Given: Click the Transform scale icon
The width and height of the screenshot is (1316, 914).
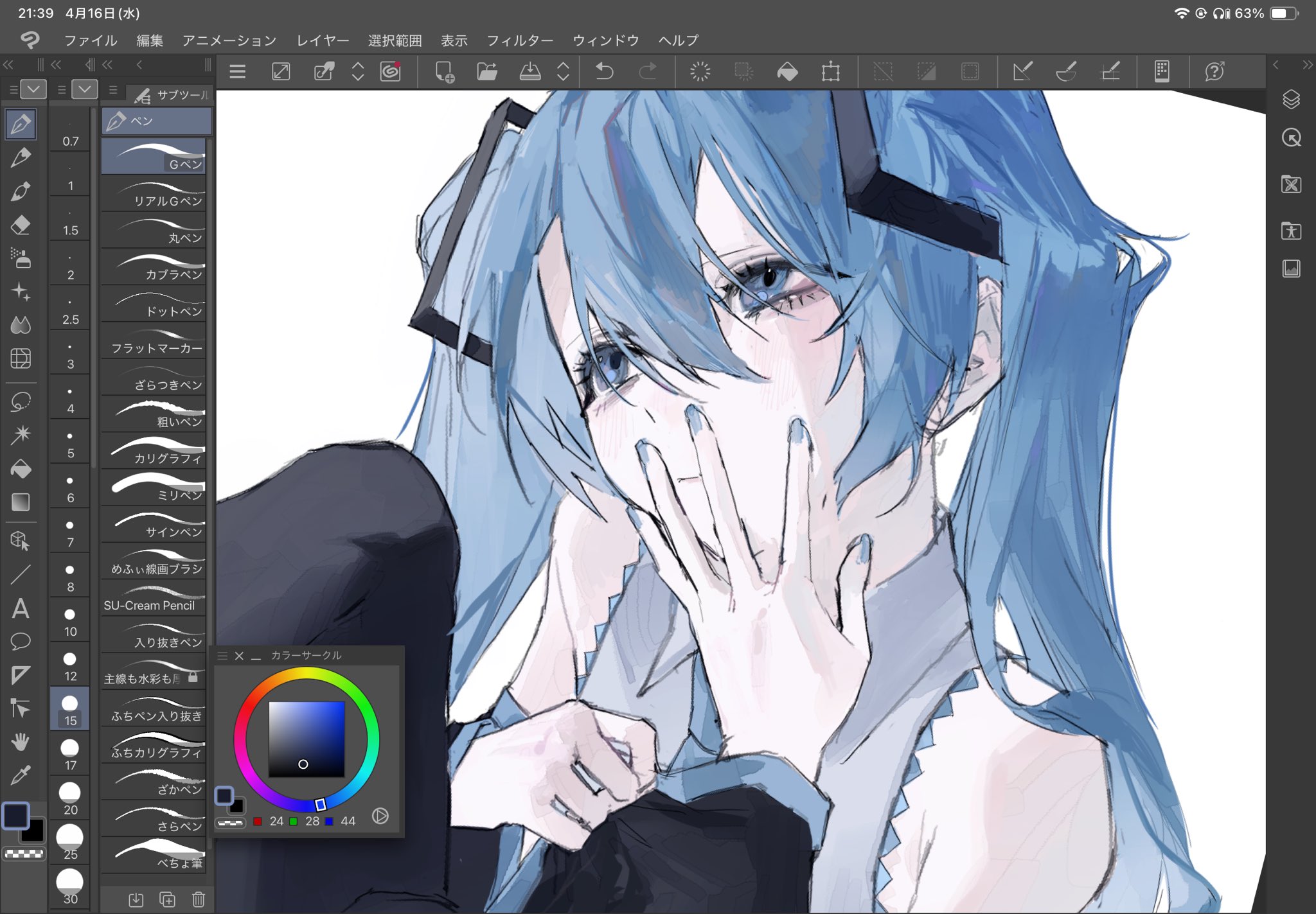Looking at the screenshot, I should [831, 71].
